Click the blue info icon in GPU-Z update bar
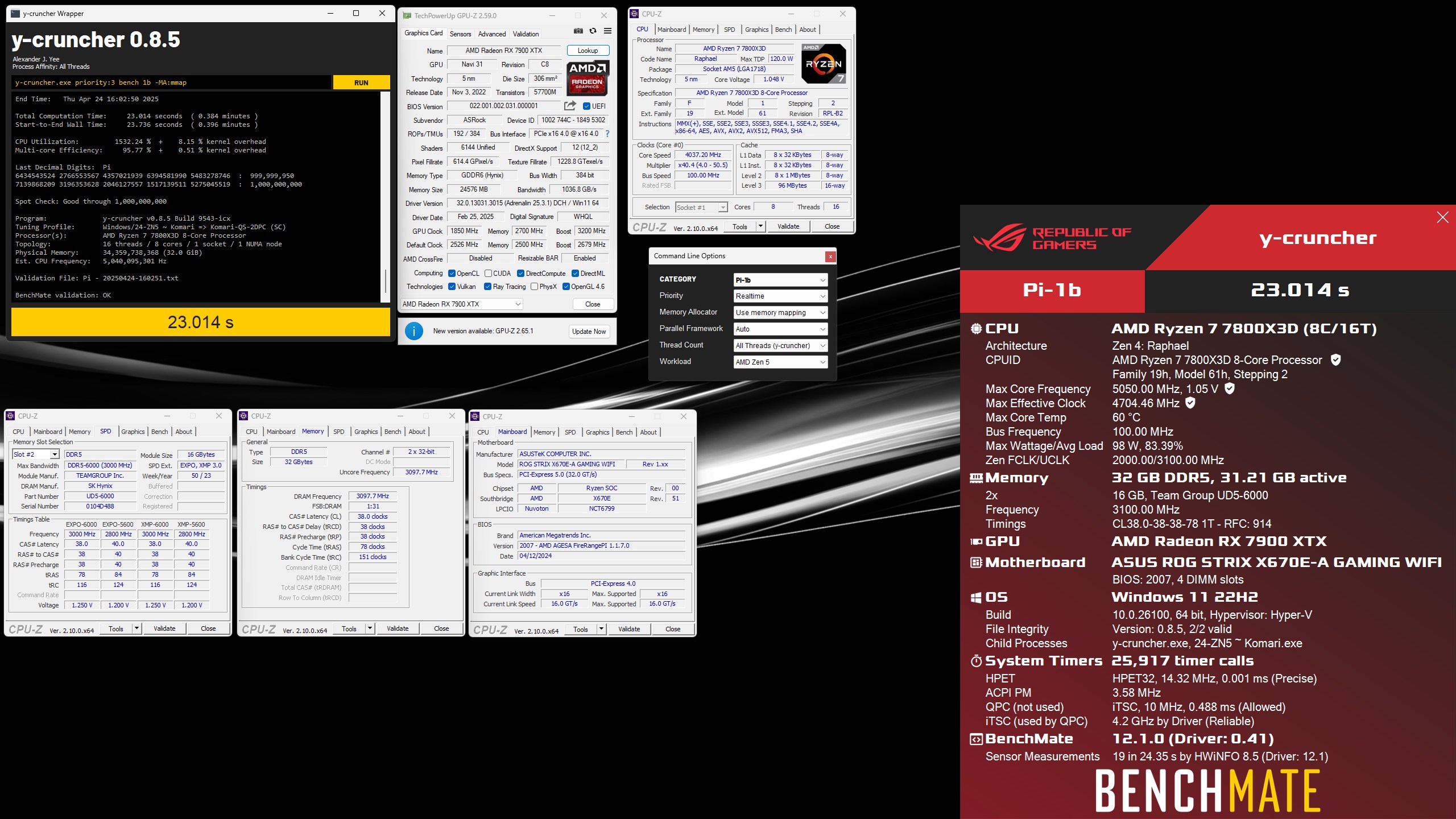The image size is (1456, 819). [x=413, y=331]
